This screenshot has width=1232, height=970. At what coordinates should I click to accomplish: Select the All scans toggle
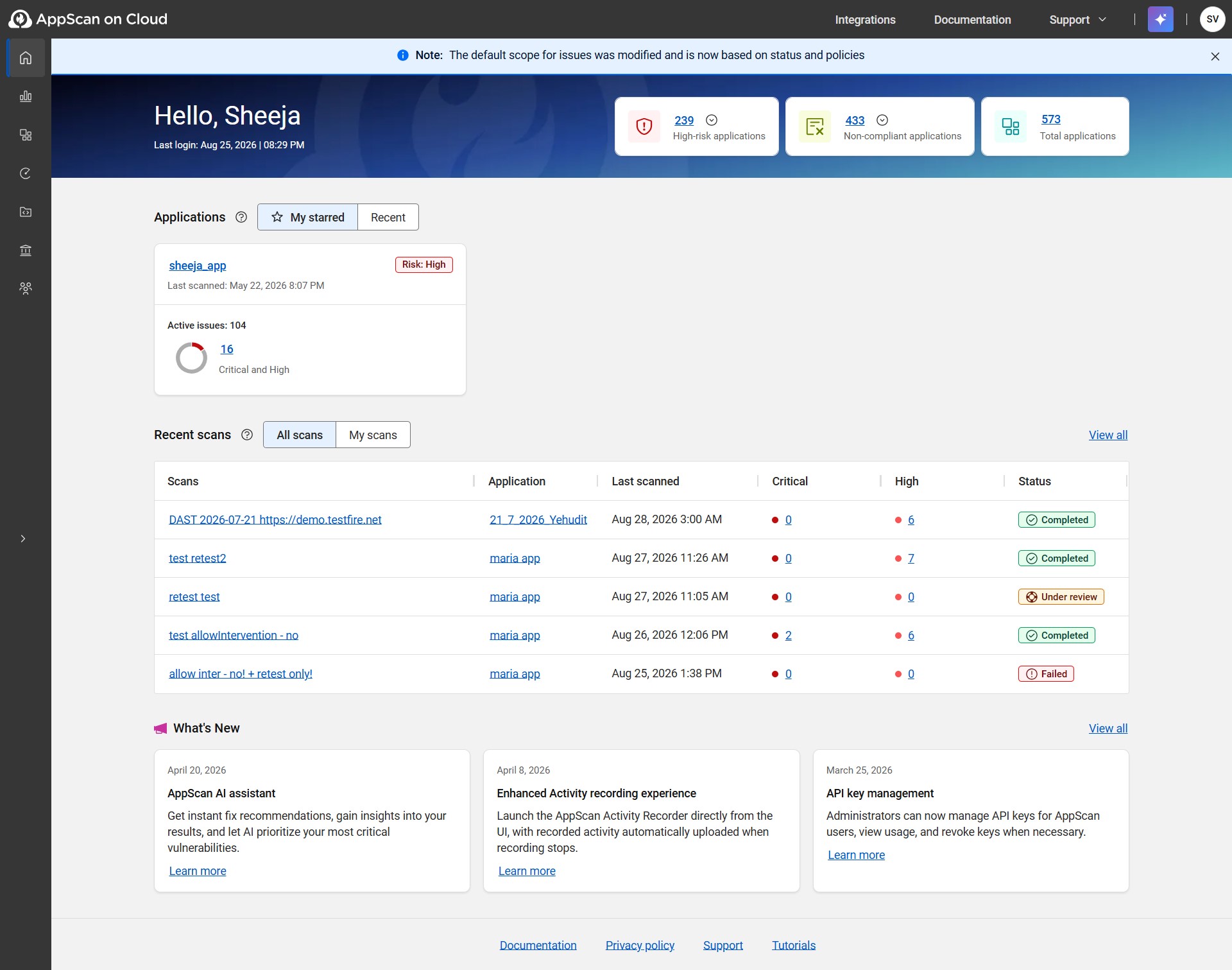tap(300, 435)
